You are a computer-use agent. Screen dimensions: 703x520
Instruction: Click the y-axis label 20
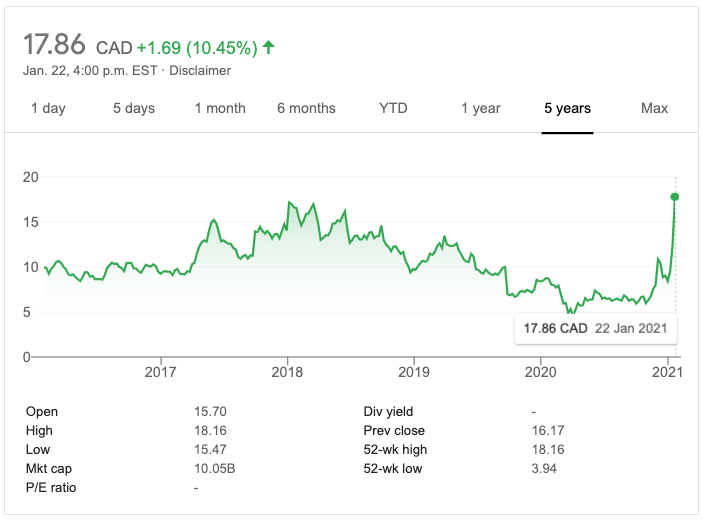[x=30, y=177]
